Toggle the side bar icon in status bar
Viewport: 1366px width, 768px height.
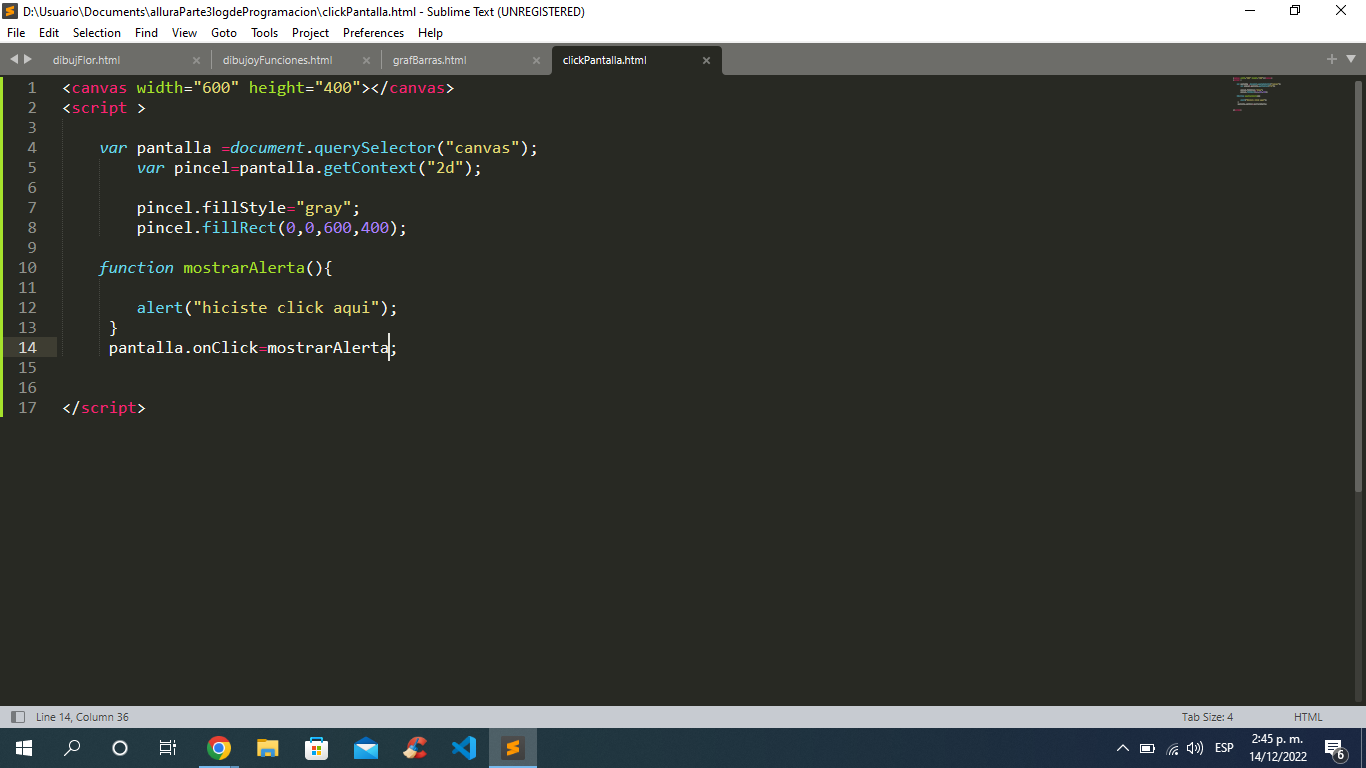[17, 717]
